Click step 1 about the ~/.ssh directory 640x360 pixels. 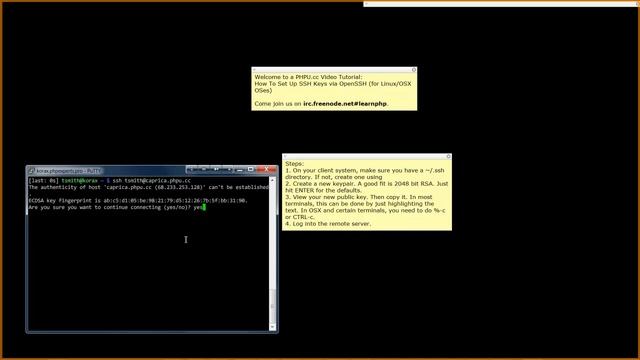[x=365, y=174]
